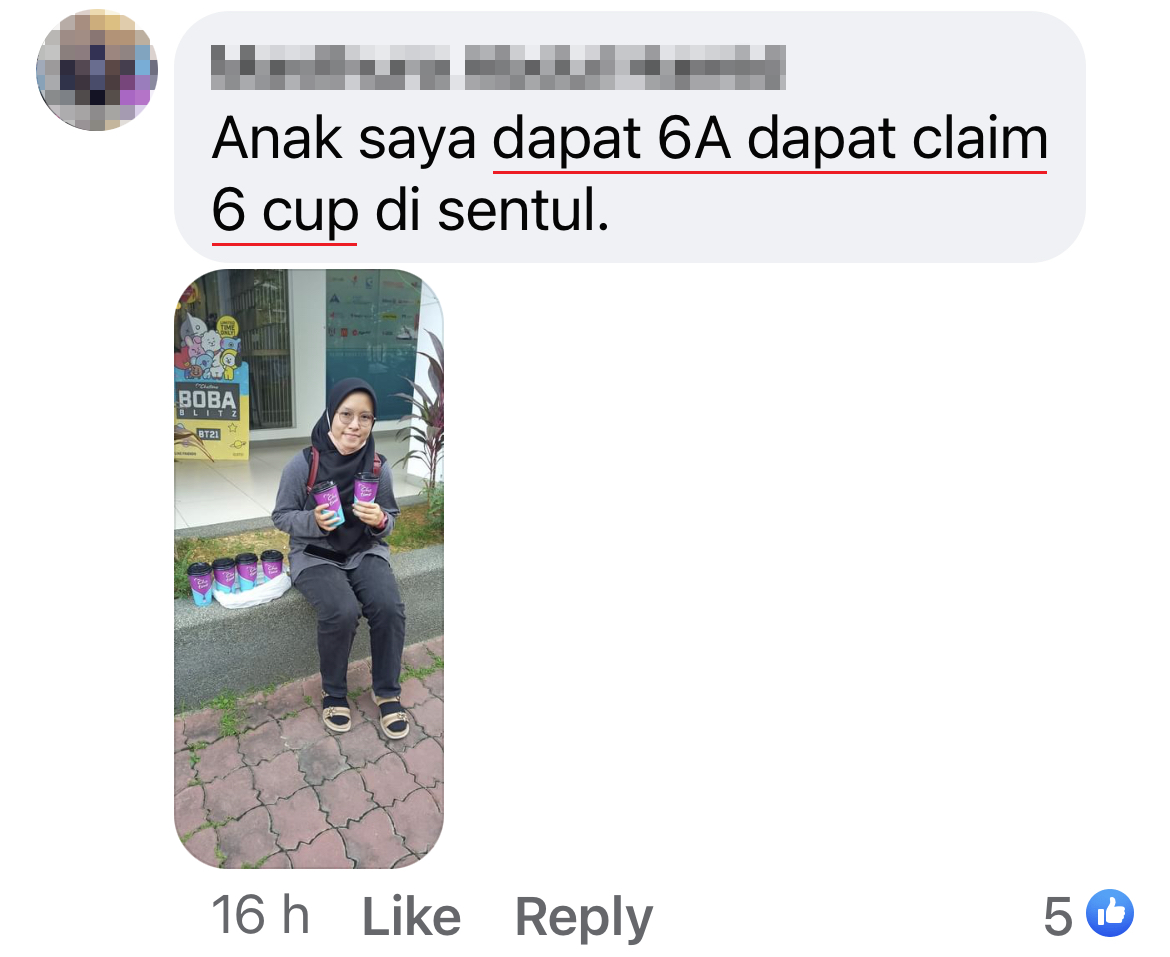
Task: Click the row of cups on the ledge
Action: pyautogui.click(x=236, y=574)
